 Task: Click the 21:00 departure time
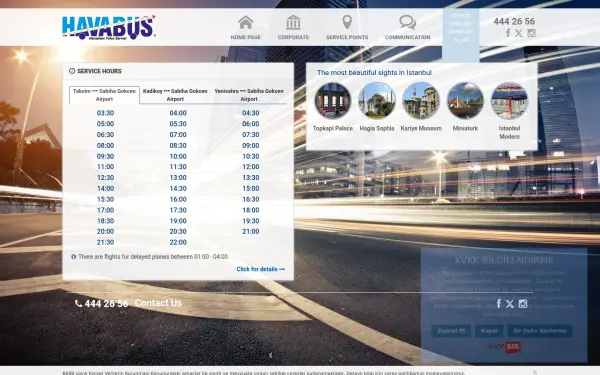point(251,232)
